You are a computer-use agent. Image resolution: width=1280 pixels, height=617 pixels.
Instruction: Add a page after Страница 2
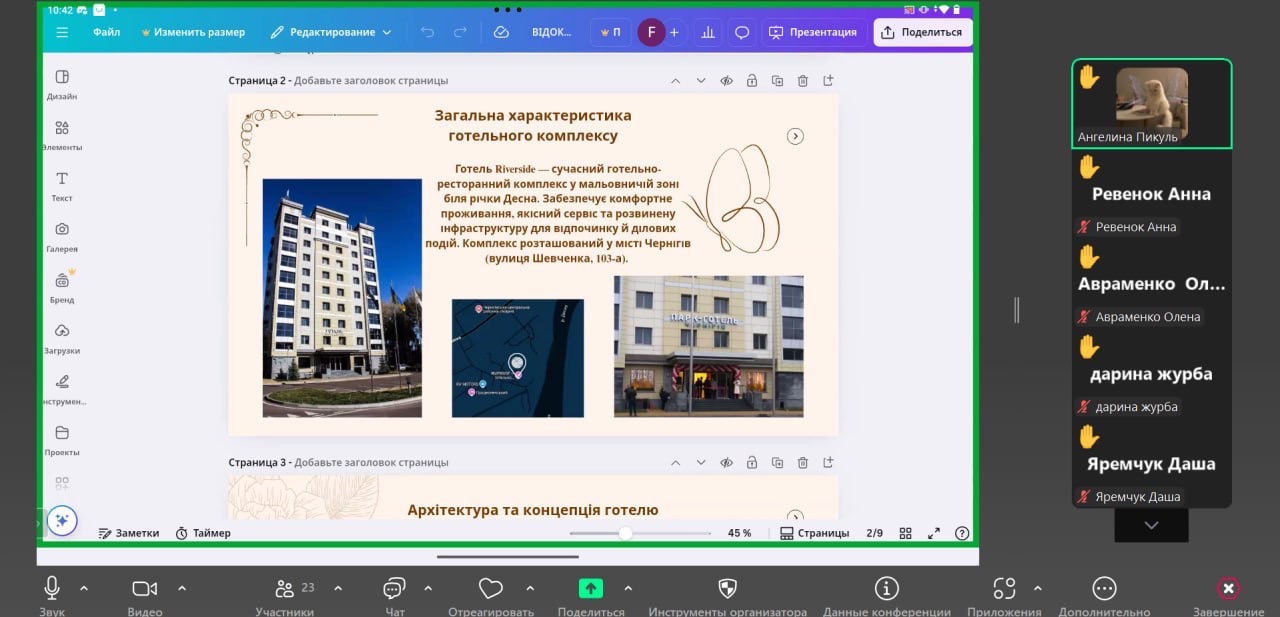[828, 81]
